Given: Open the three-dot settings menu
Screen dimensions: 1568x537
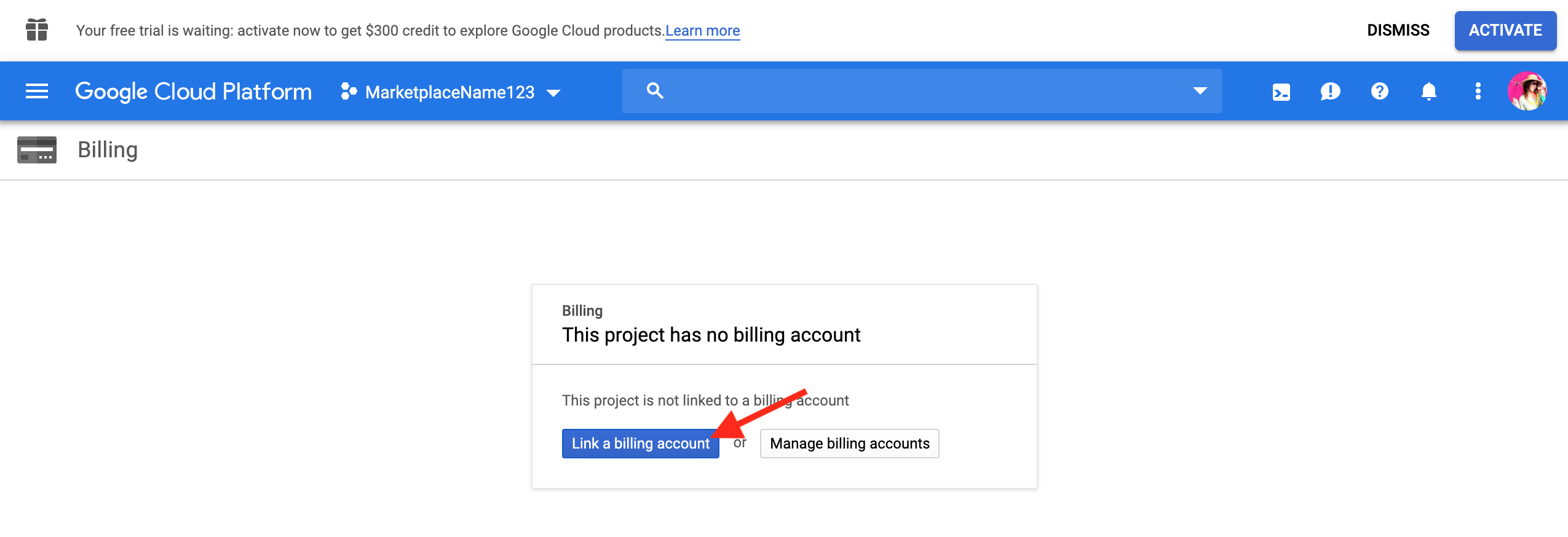Looking at the screenshot, I should click(x=1478, y=92).
